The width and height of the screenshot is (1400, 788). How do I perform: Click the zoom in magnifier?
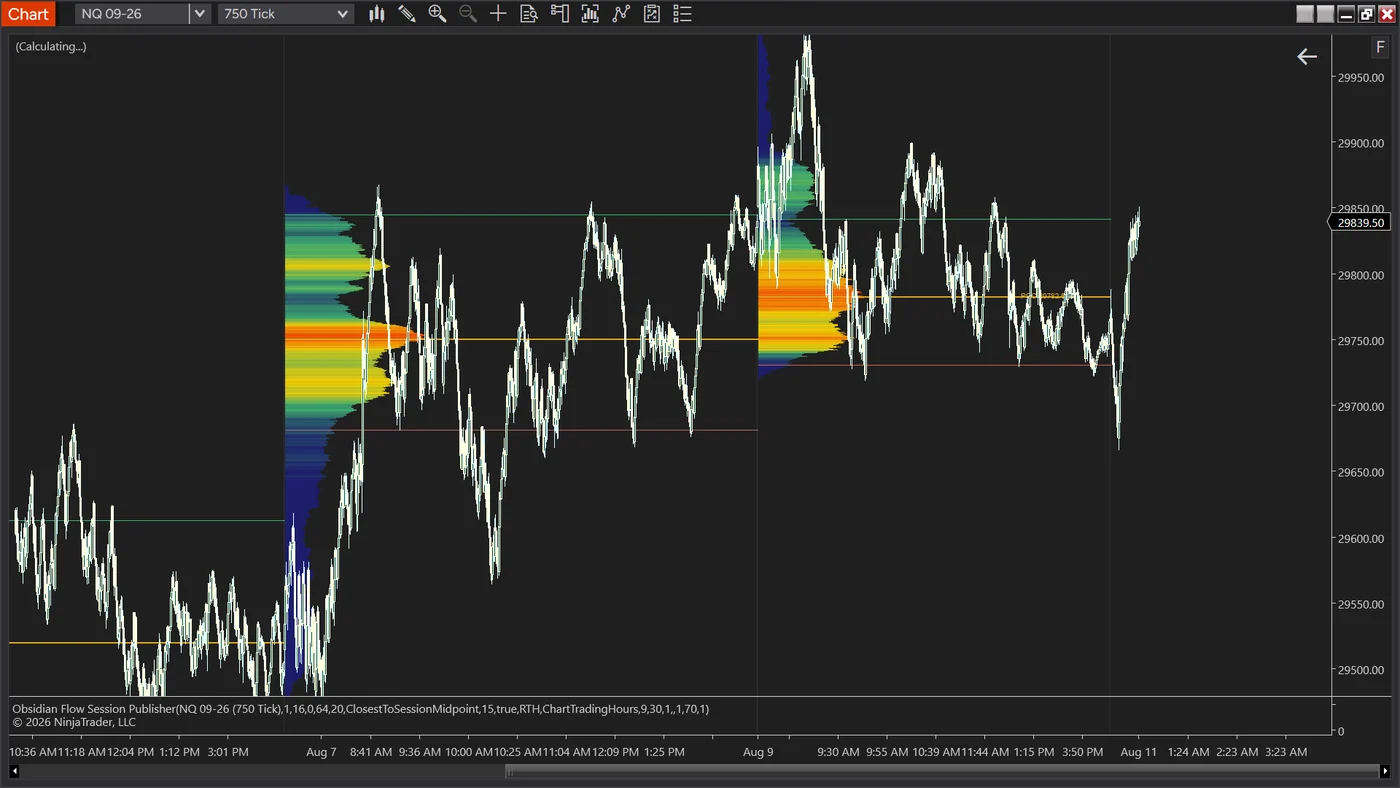click(437, 14)
